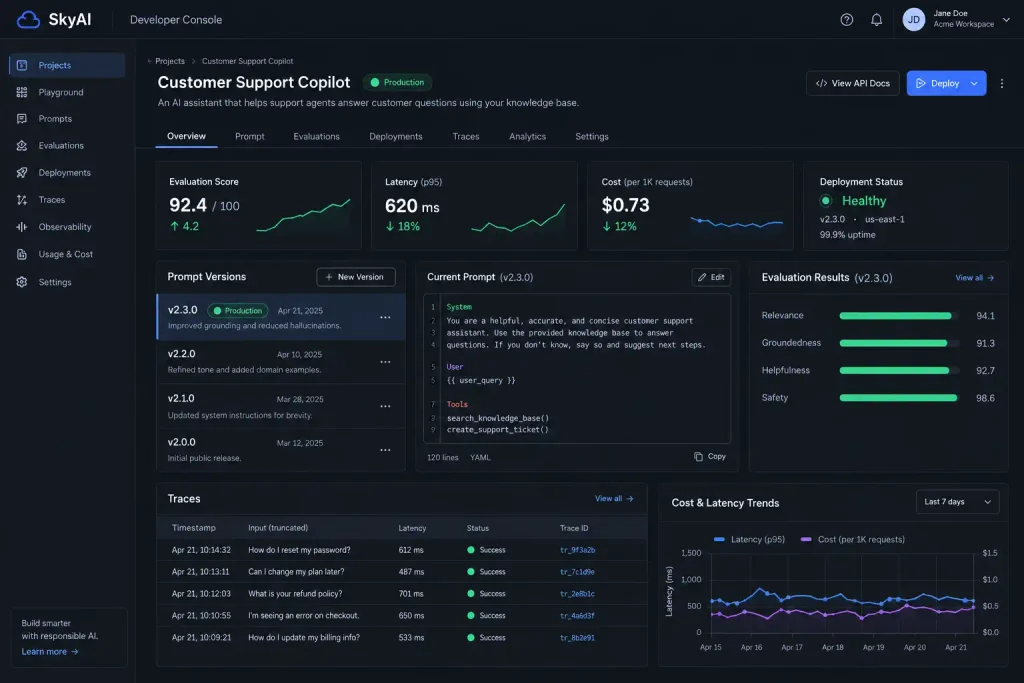Select the v2.1.0 prompt version row
This screenshot has width=1024, height=683.
[281, 406]
